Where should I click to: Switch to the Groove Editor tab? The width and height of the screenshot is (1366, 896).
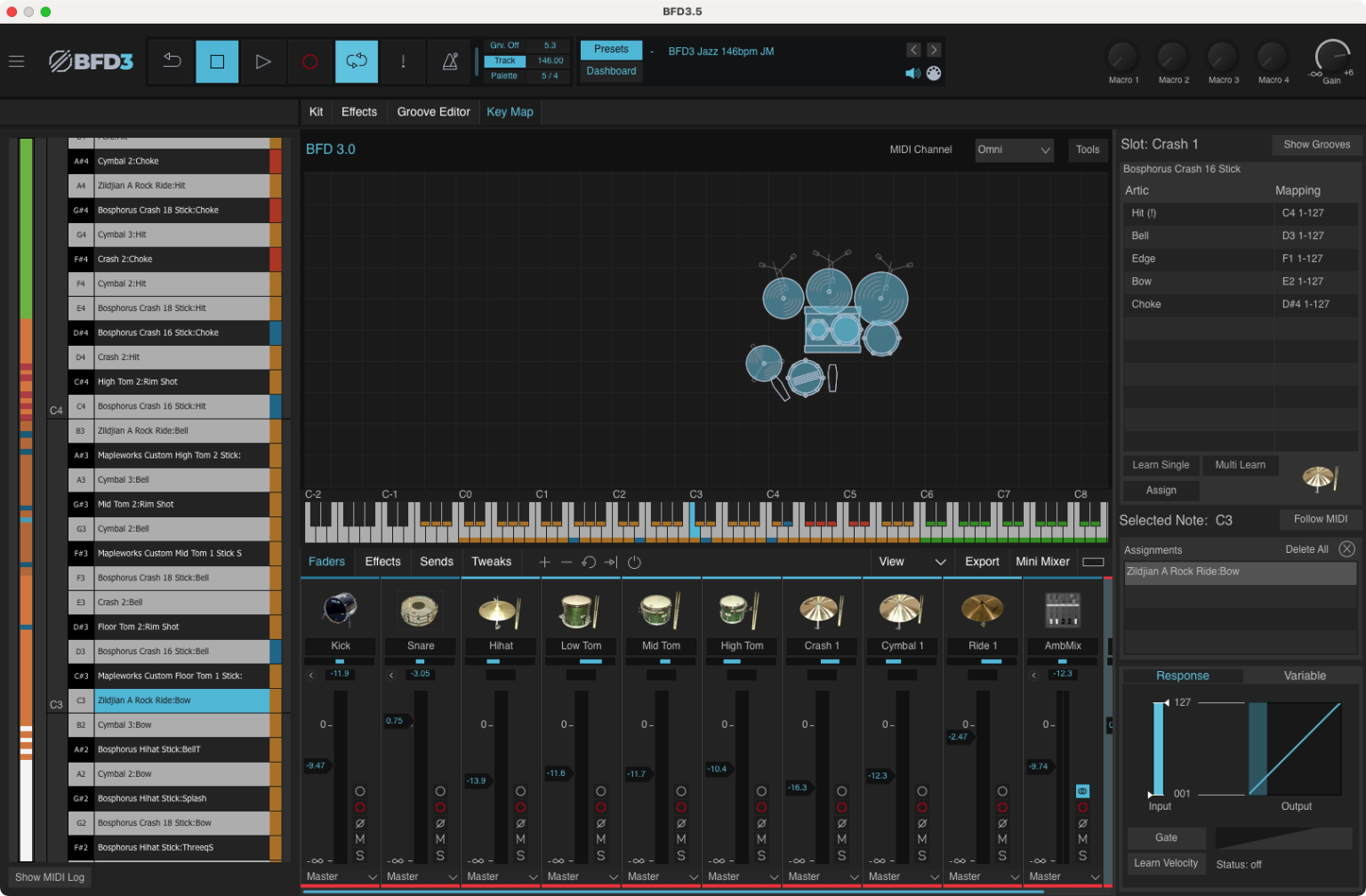tap(433, 112)
